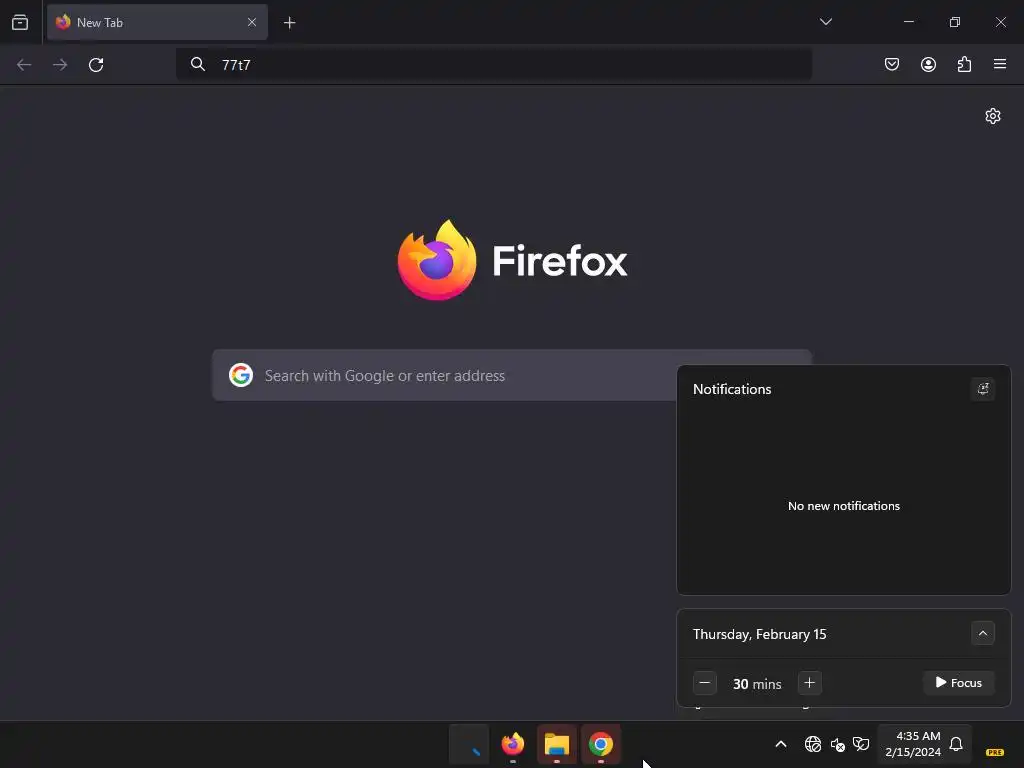Open network globe icon in tray
Screen dimensions: 1024x768
812,744
